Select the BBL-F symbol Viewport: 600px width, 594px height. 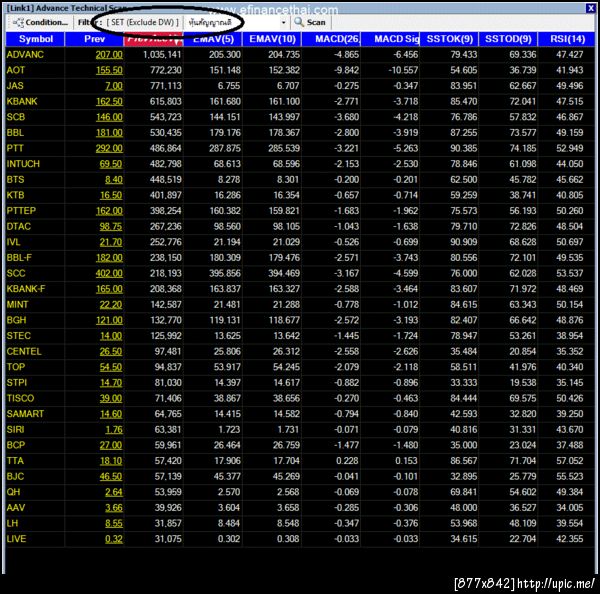19,258
